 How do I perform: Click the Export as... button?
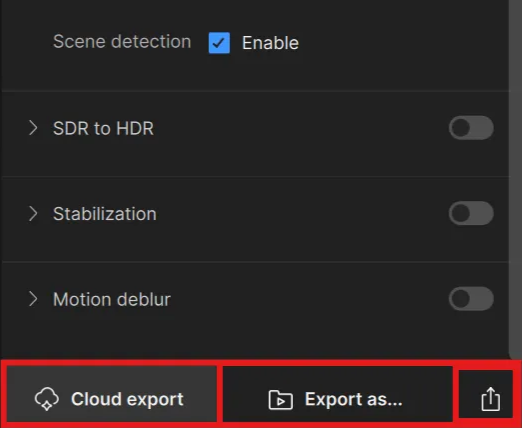[338, 394]
